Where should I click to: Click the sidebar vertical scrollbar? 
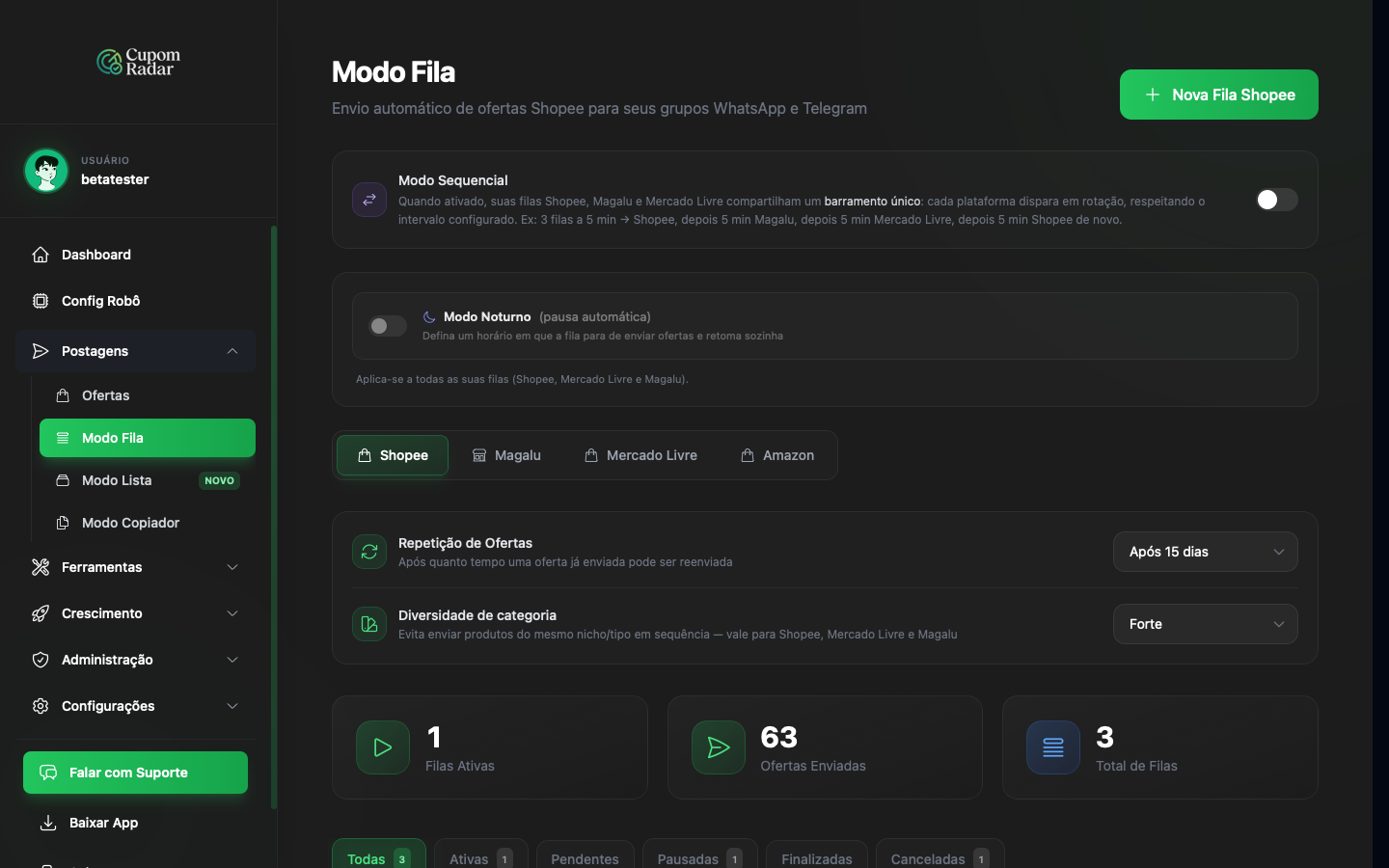(x=274, y=517)
